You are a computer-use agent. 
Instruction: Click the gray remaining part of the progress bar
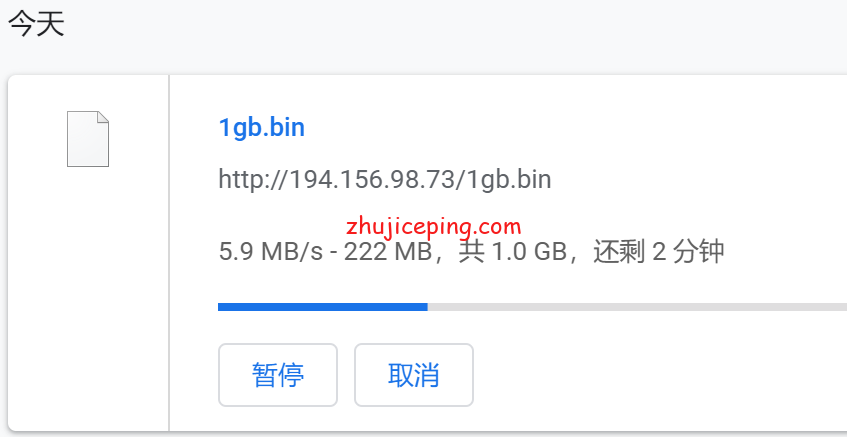coord(637,307)
